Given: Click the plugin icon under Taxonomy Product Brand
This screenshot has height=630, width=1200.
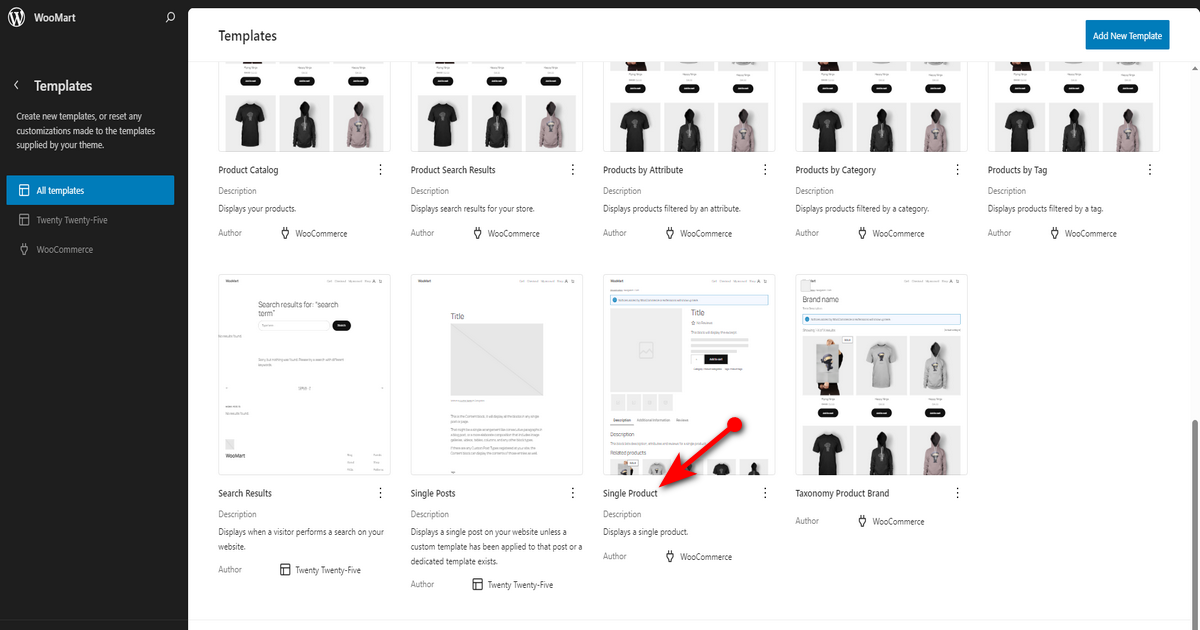Looking at the screenshot, I should 863,521.
